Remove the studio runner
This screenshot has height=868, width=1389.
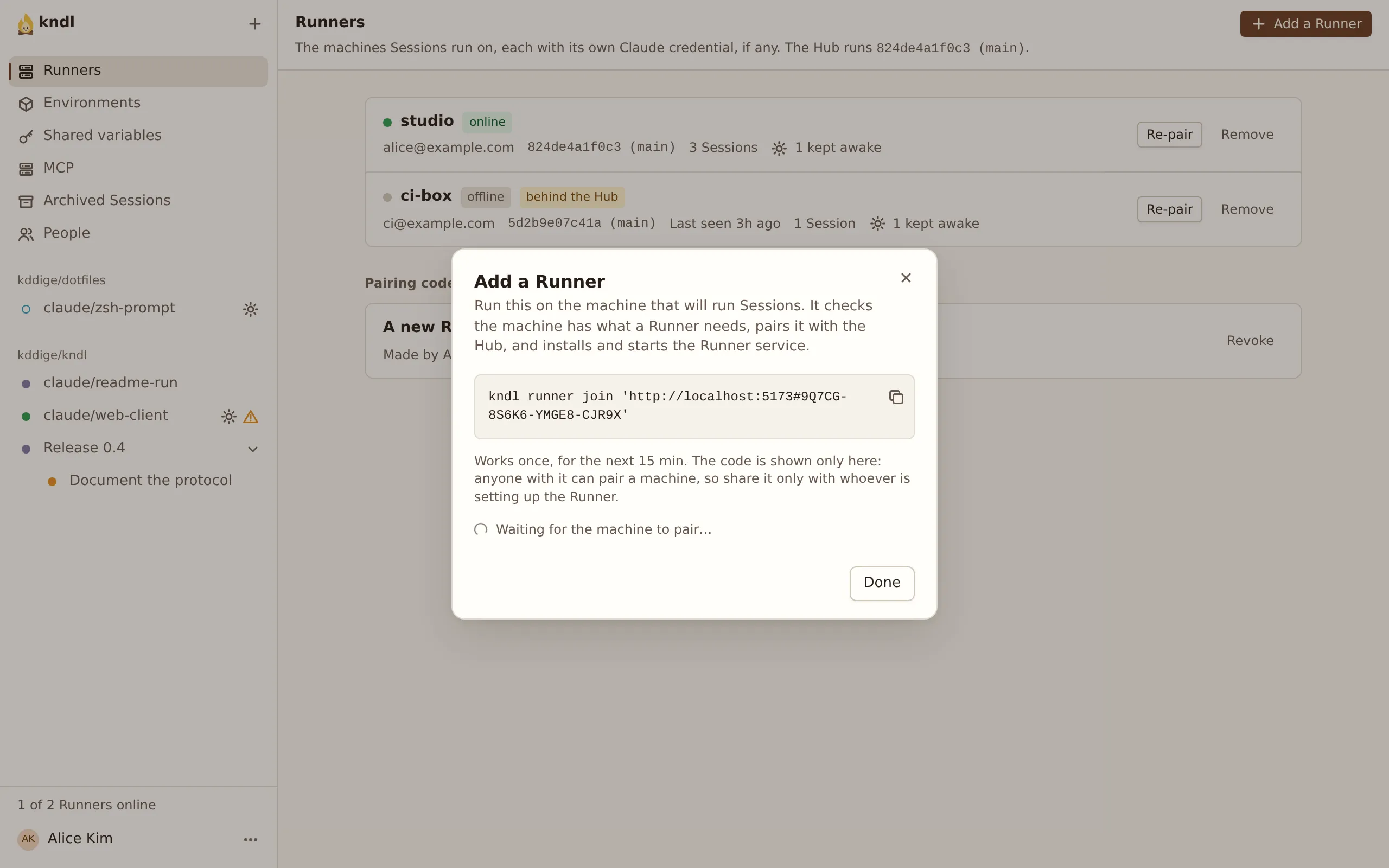pyautogui.click(x=1247, y=135)
